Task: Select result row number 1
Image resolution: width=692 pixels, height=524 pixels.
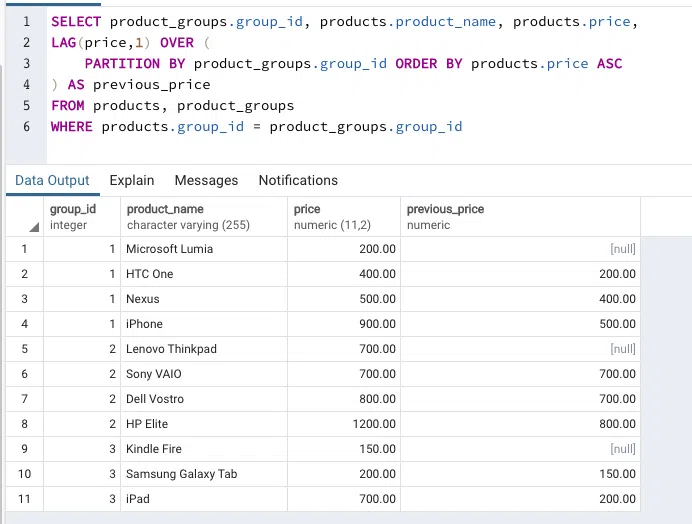Action: pos(25,249)
